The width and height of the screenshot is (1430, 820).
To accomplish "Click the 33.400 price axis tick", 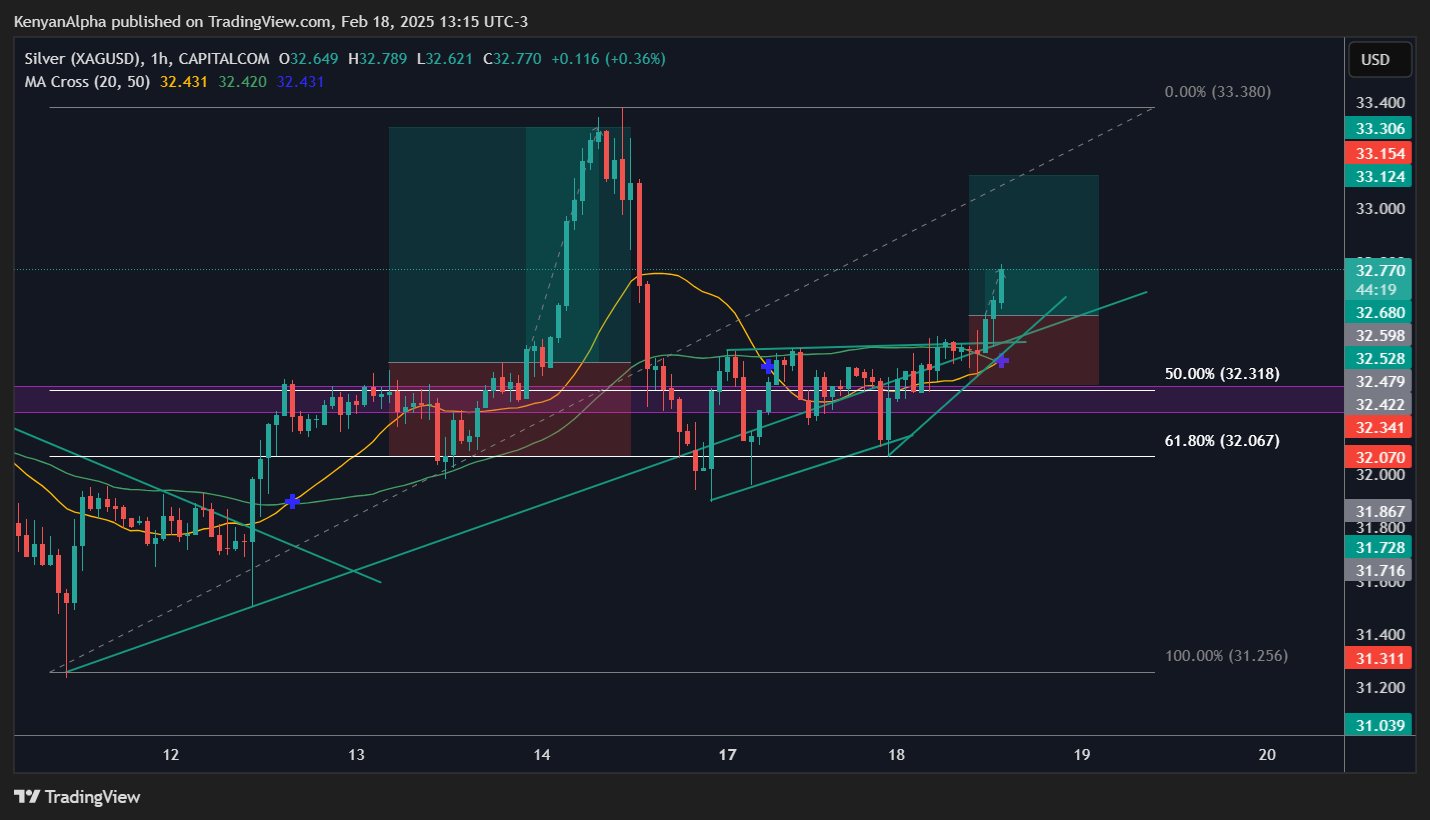I will tap(1380, 102).
